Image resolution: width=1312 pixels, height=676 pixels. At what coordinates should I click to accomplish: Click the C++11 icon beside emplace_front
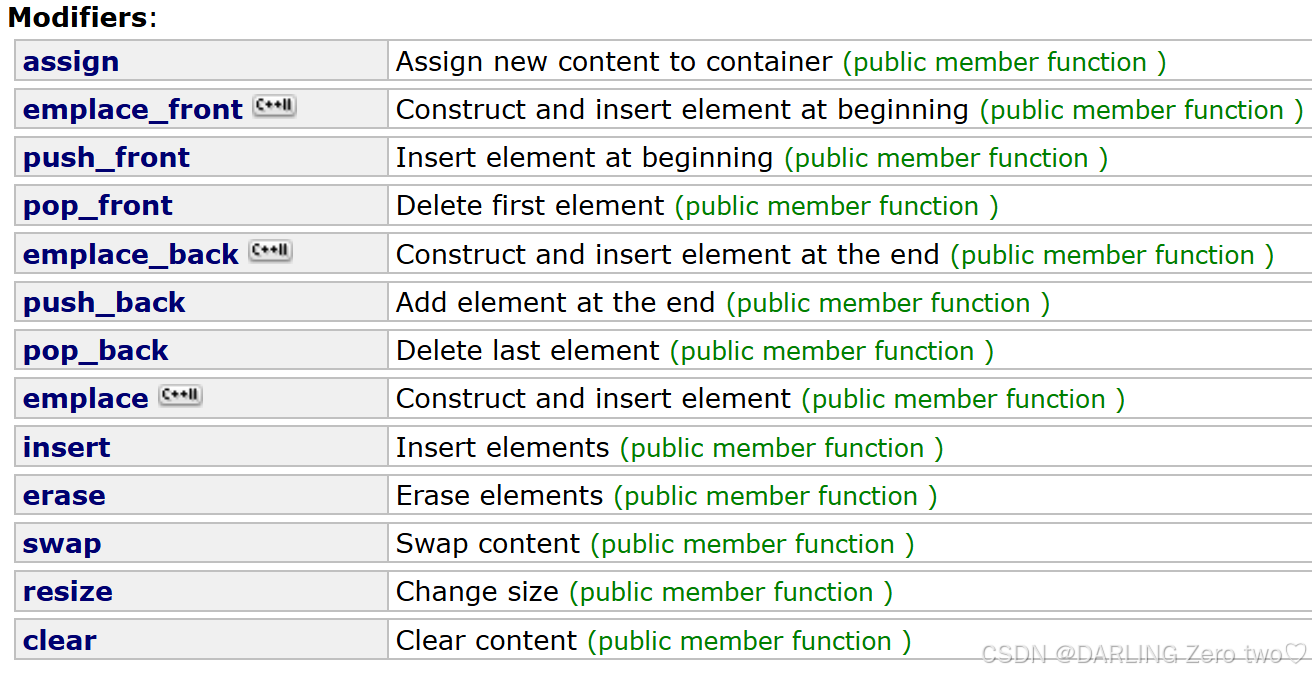pyautogui.click(x=274, y=107)
